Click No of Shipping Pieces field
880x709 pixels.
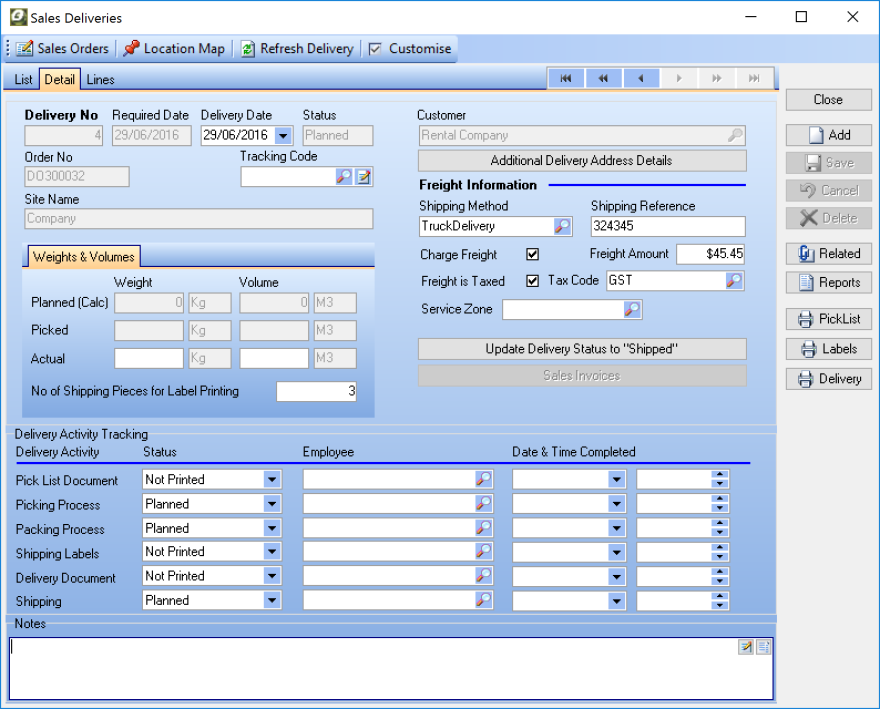pyautogui.click(x=317, y=391)
